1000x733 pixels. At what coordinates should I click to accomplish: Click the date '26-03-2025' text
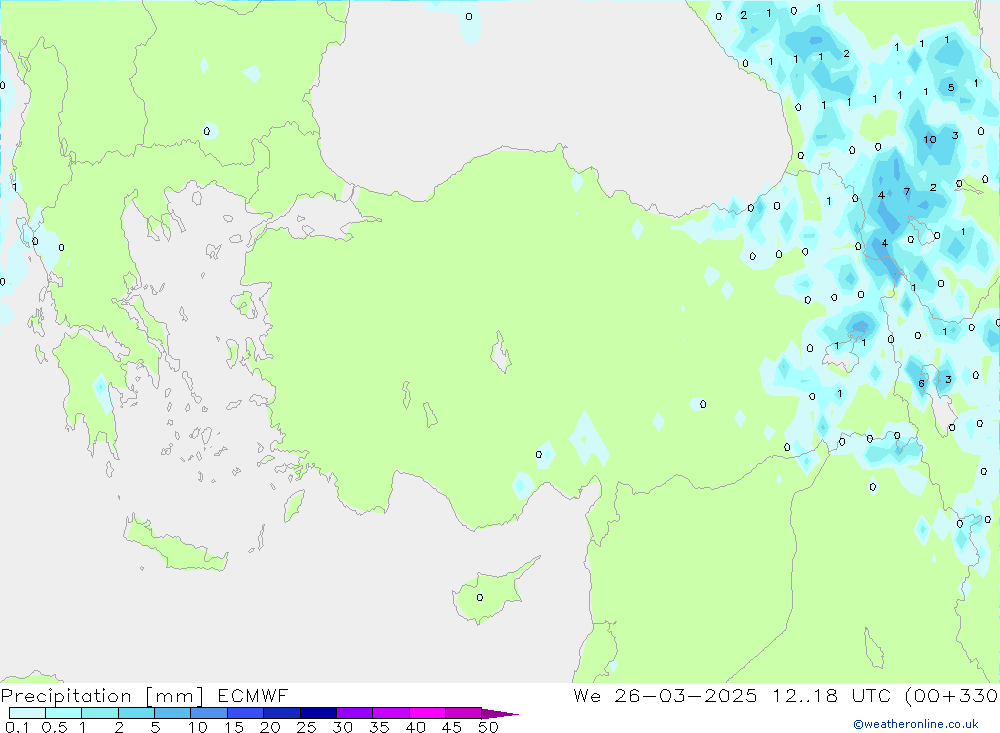click(686, 695)
